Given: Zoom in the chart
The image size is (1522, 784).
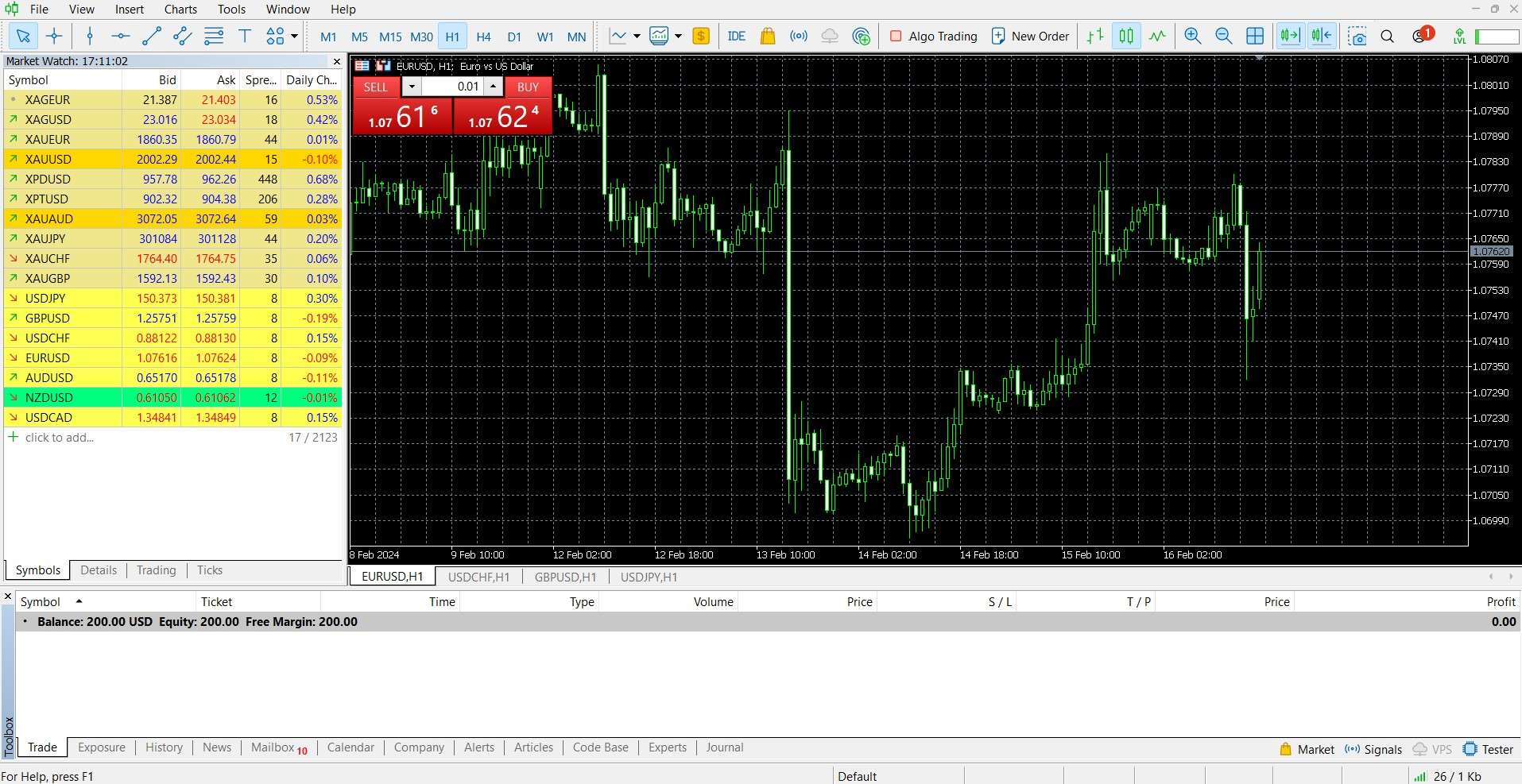Looking at the screenshot, I should coord(1192,36).
